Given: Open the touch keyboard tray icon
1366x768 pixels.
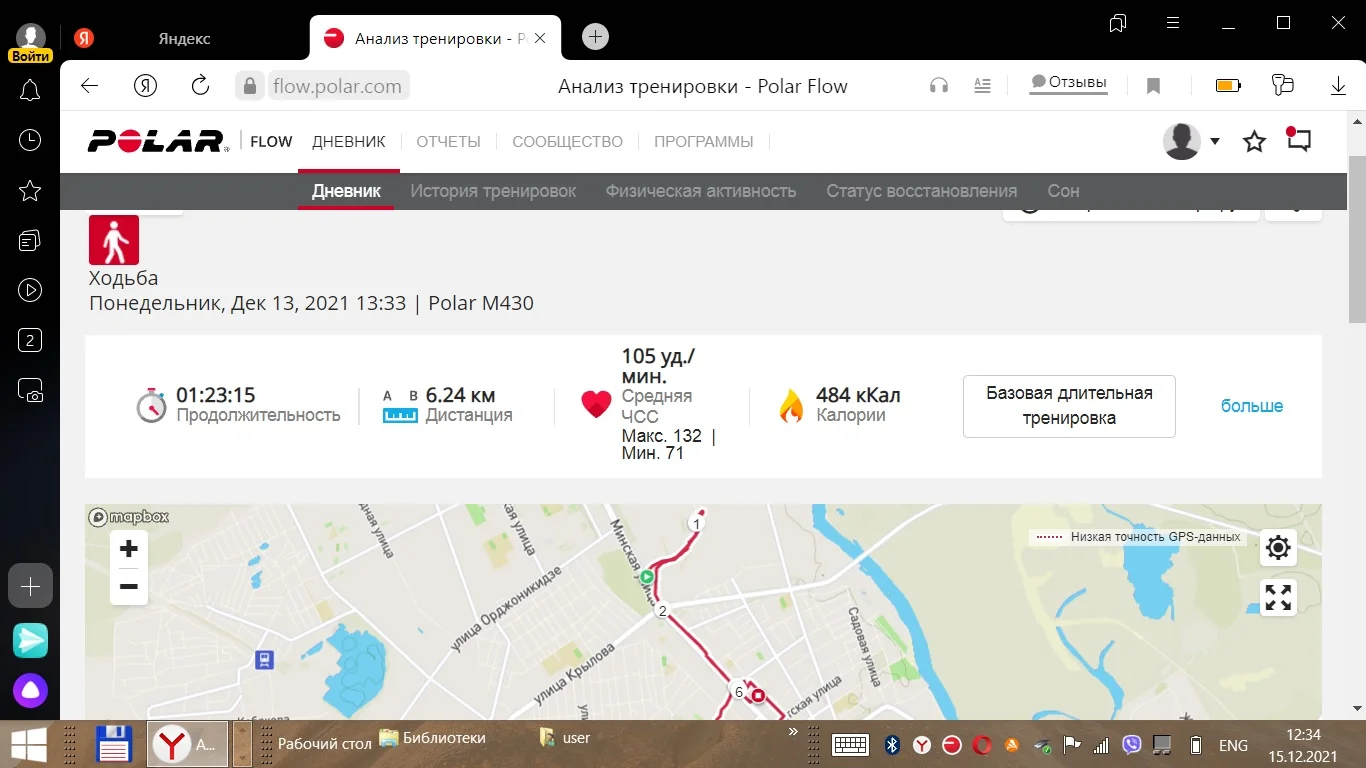Looking at the screenshot, I should click(x=850, y=745).
